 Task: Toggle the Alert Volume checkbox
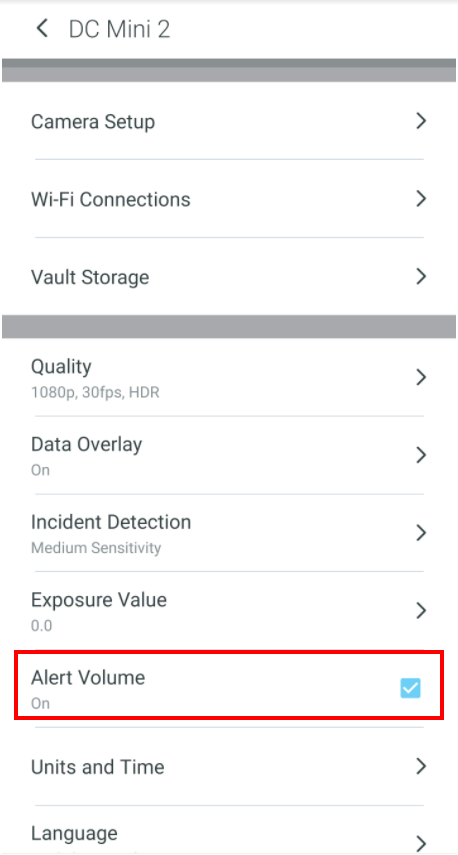pyautogui.click(x=410, y=688)
